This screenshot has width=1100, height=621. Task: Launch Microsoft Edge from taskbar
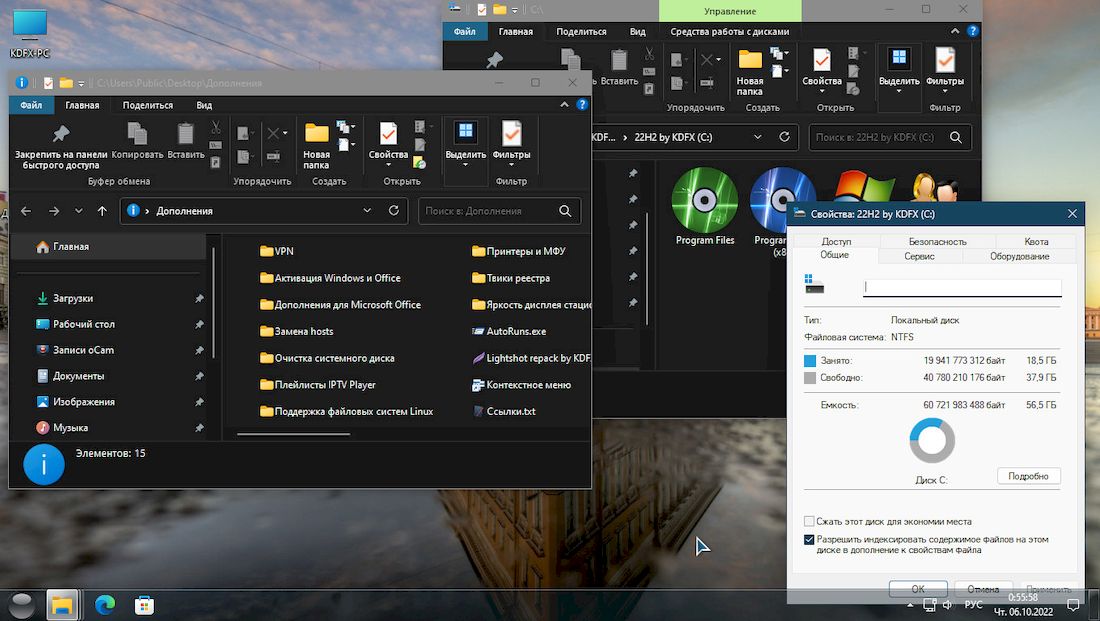tap(105, 605)
